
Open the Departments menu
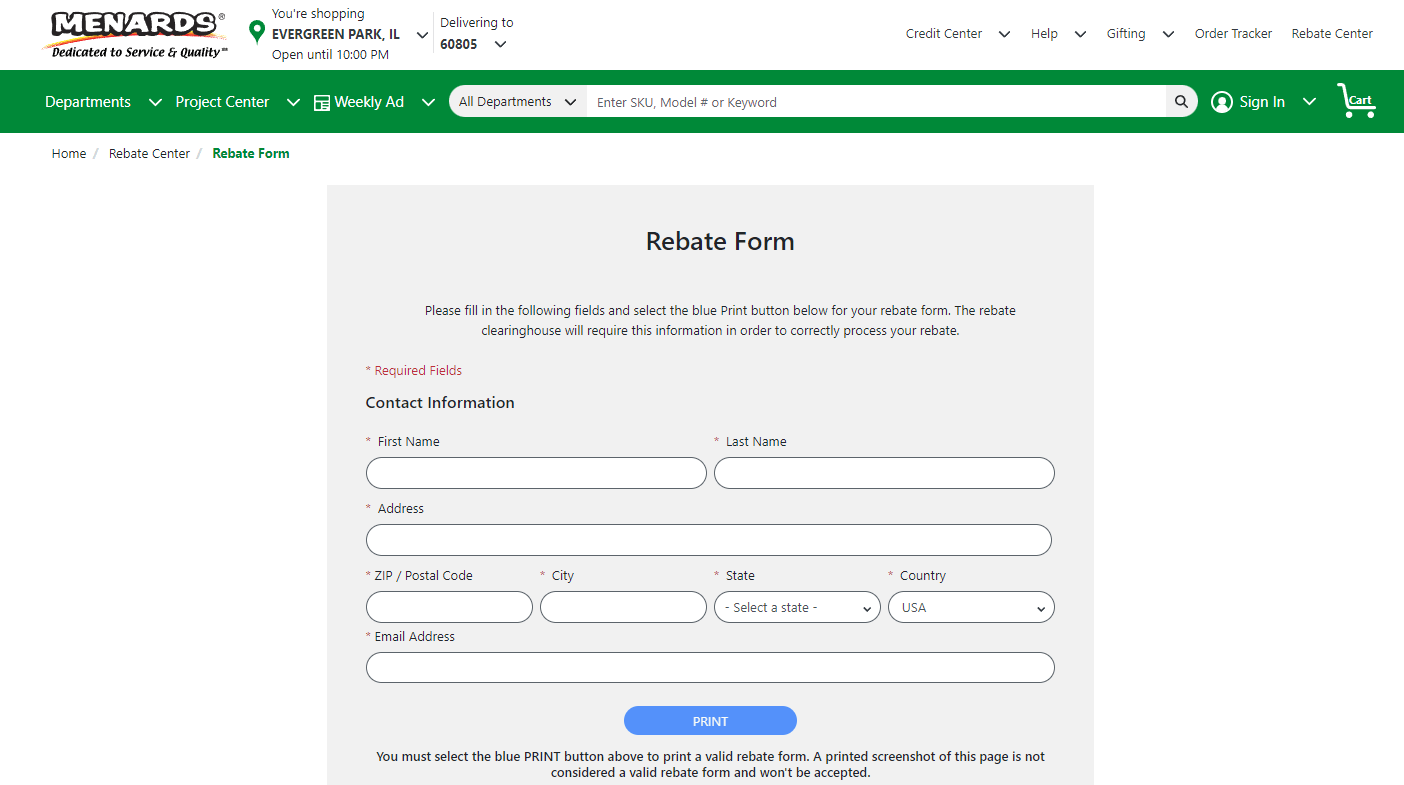tap(87, 101)
